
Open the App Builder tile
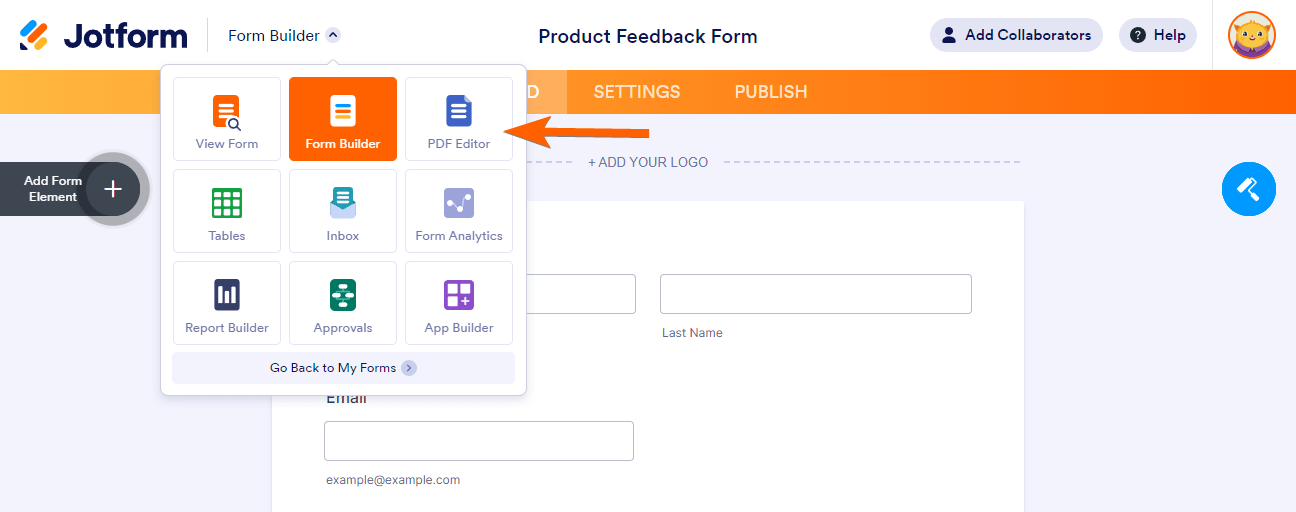pos(459,303)
